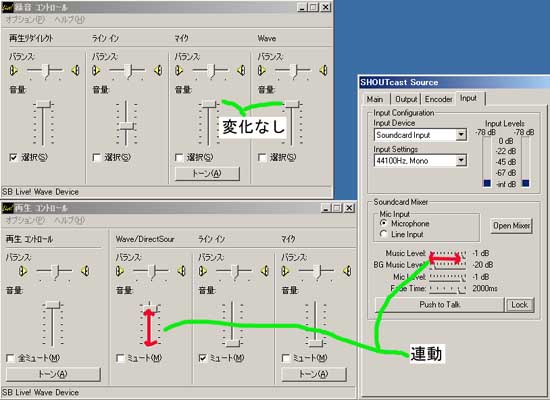This screenshot has width=550, height=400.
Task: Open ヘルプ menu in 録音 コントロール
Action: 69,20
